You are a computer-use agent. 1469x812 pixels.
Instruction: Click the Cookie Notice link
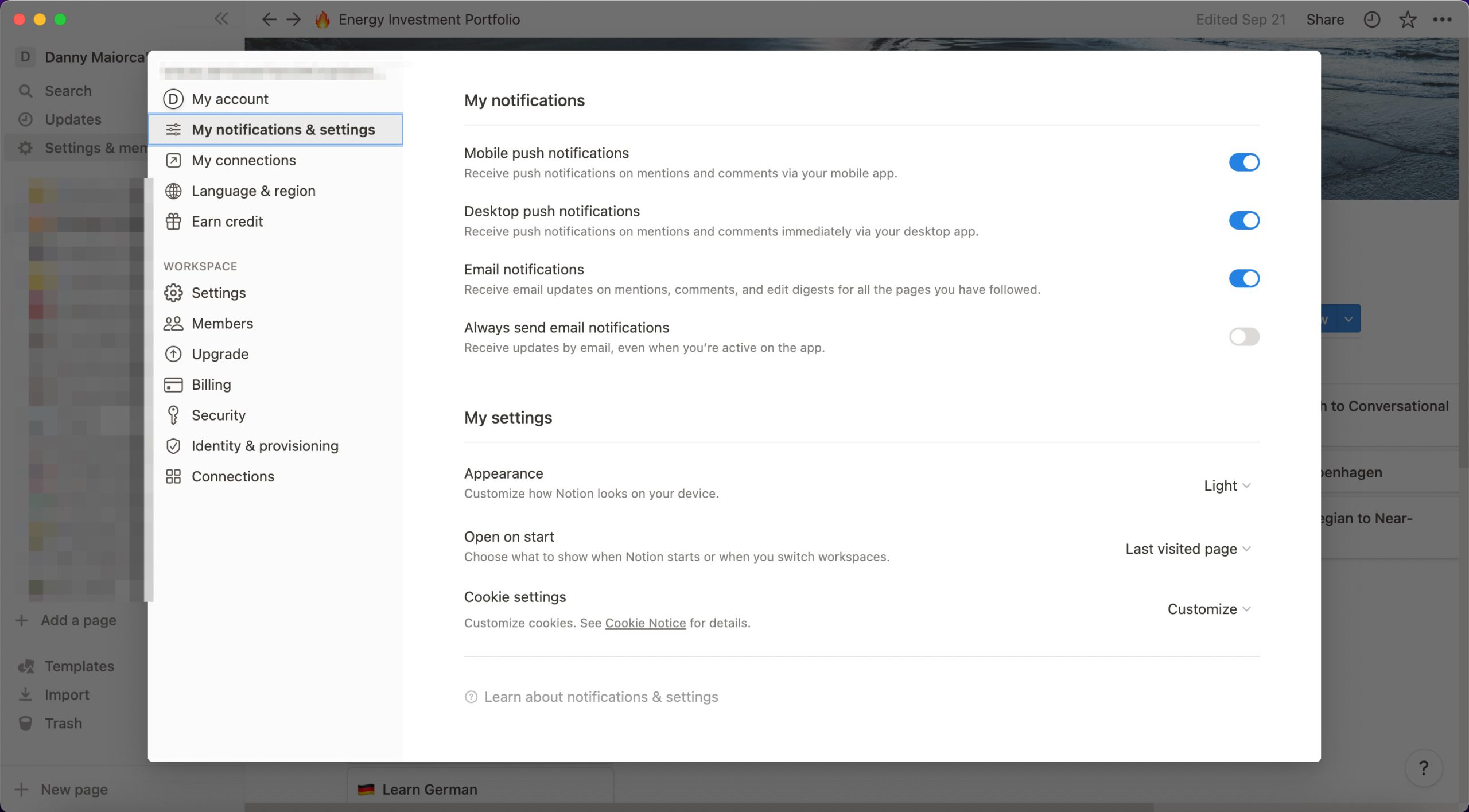tap(645, 623)
